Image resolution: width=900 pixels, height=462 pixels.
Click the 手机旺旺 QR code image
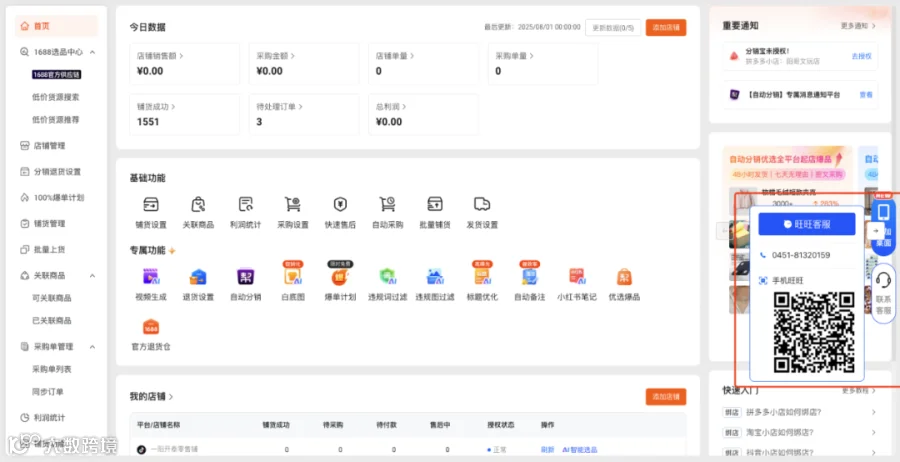[813, 333]
